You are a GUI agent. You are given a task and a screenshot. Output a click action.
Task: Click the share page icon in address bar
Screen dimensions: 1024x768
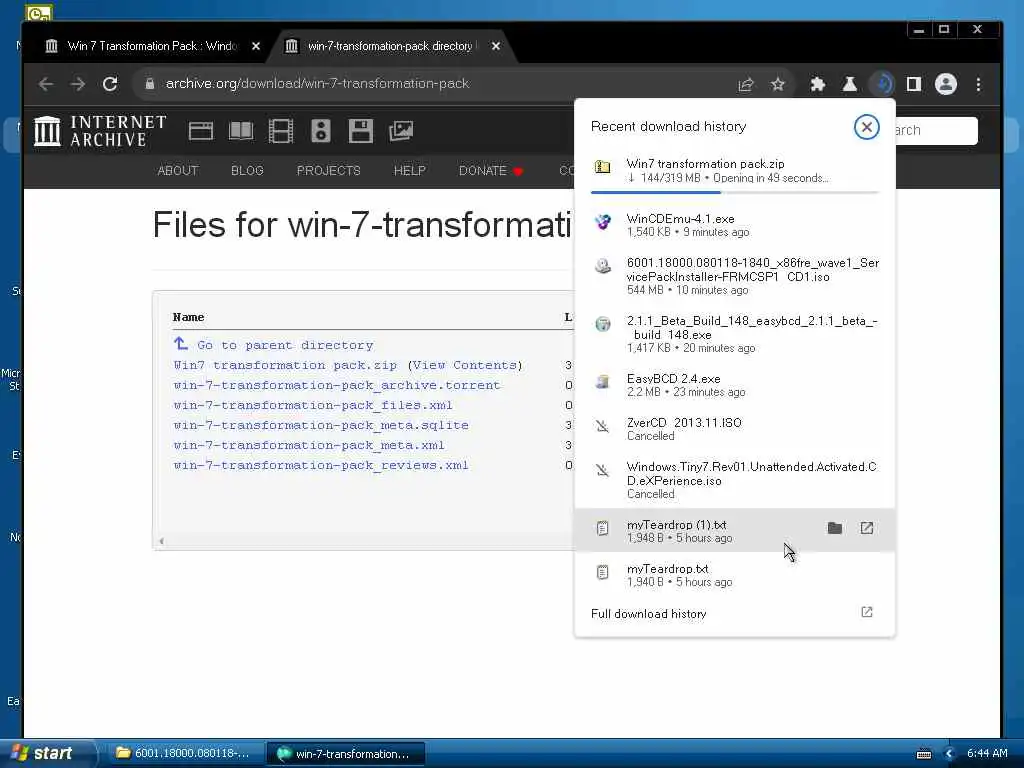pos(746,84)
